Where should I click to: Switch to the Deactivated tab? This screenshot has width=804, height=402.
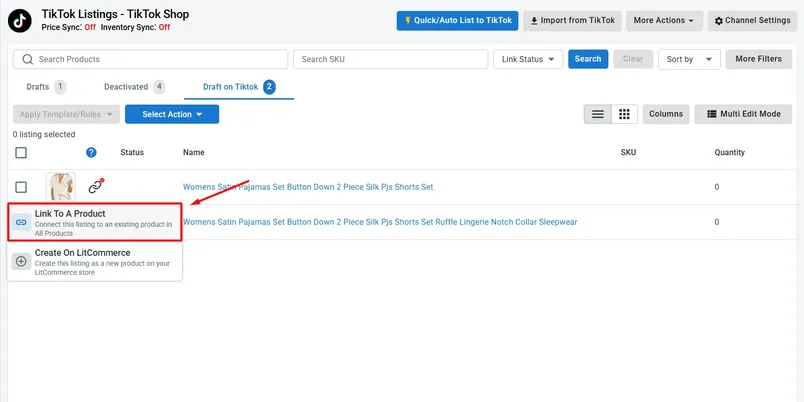click(134, 87)
